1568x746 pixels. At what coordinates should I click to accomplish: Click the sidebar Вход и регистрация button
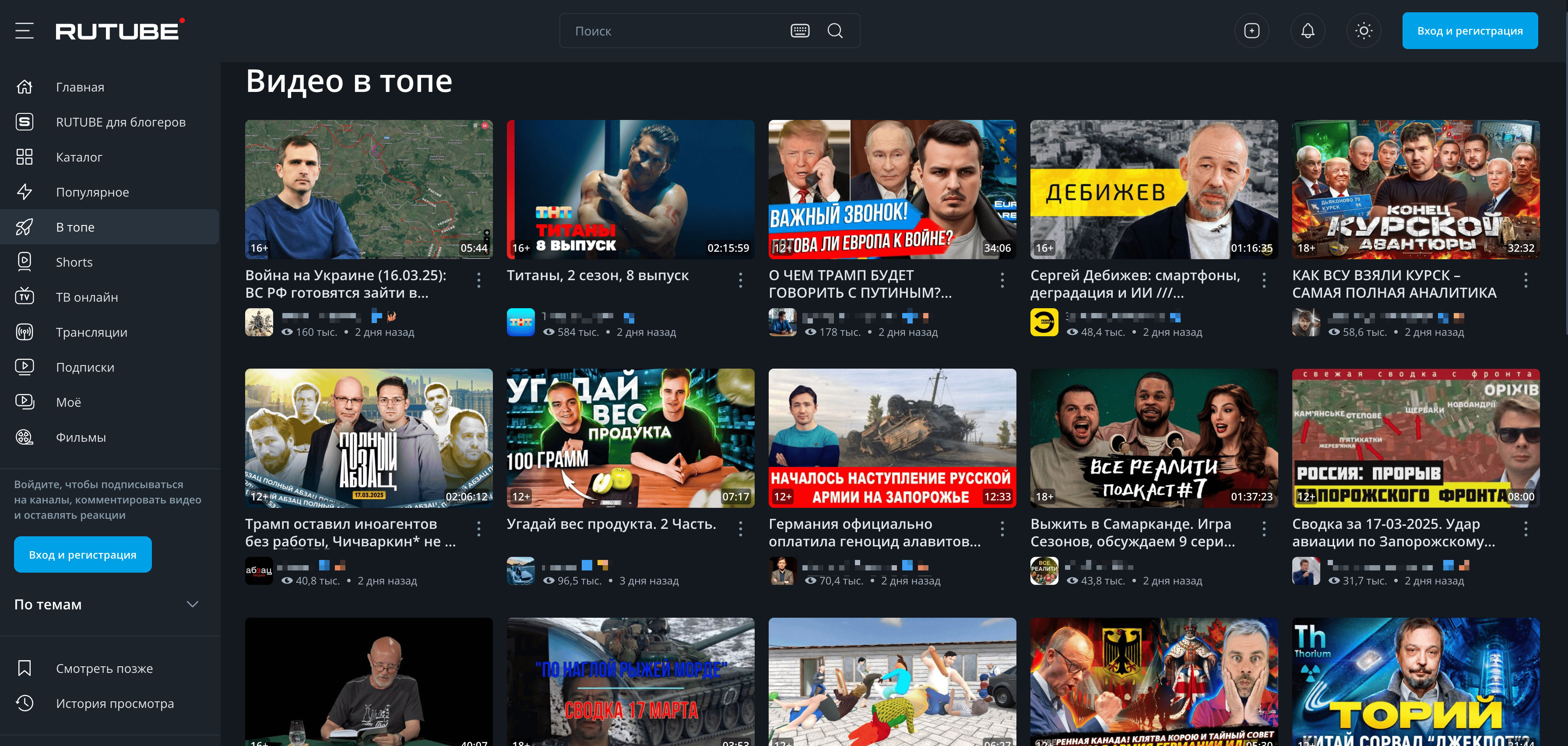(x=83, y=554)
